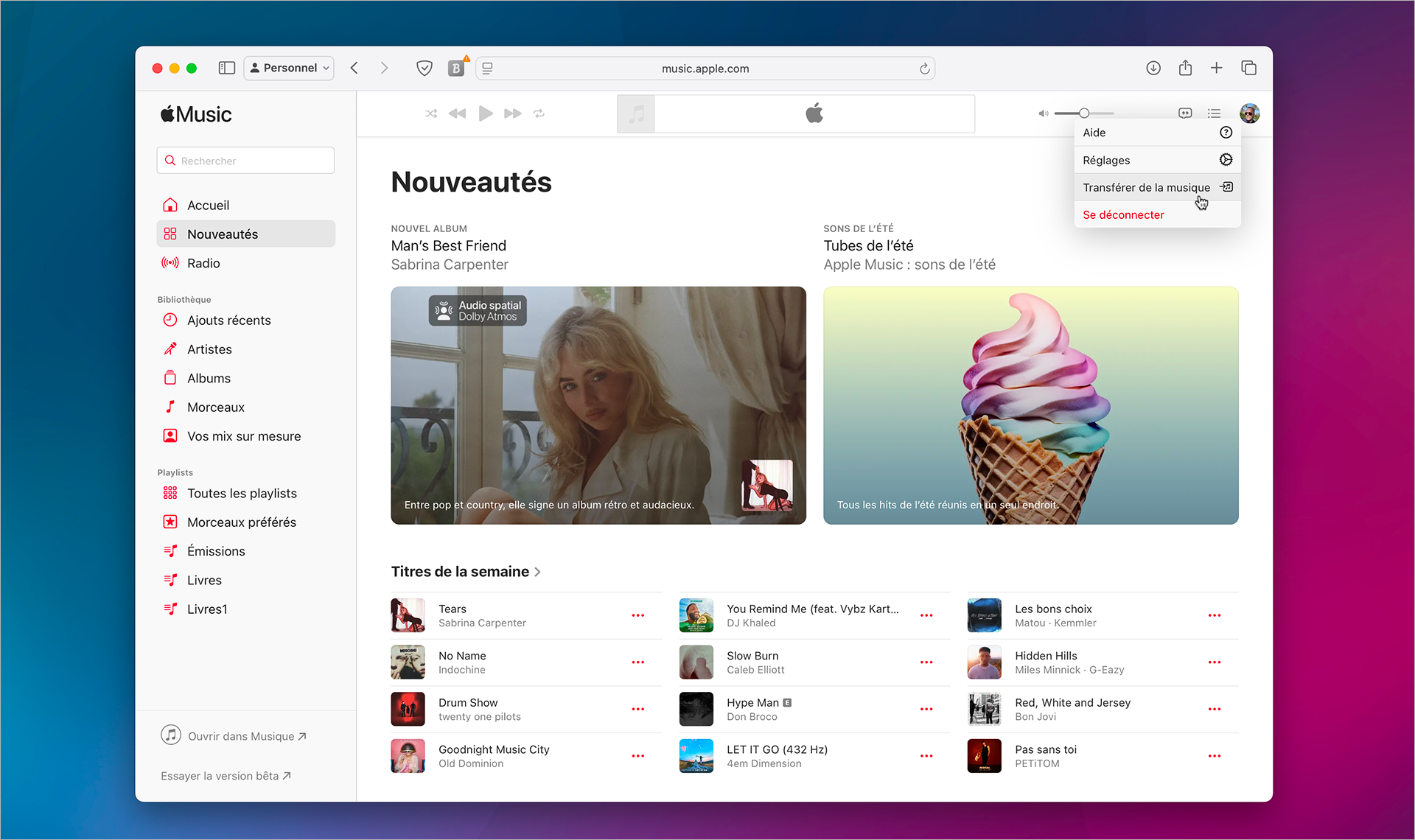
Task: Open more options for Pas sans toi
Action: 1215,756
